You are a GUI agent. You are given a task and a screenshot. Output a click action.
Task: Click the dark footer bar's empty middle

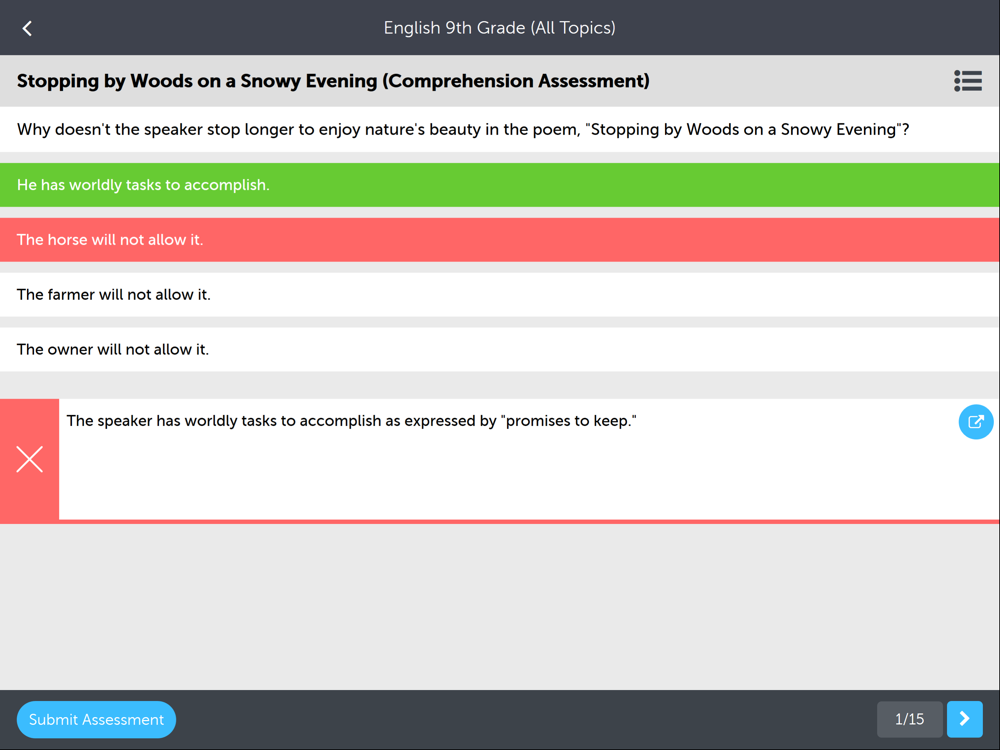(x=523, y=719)
